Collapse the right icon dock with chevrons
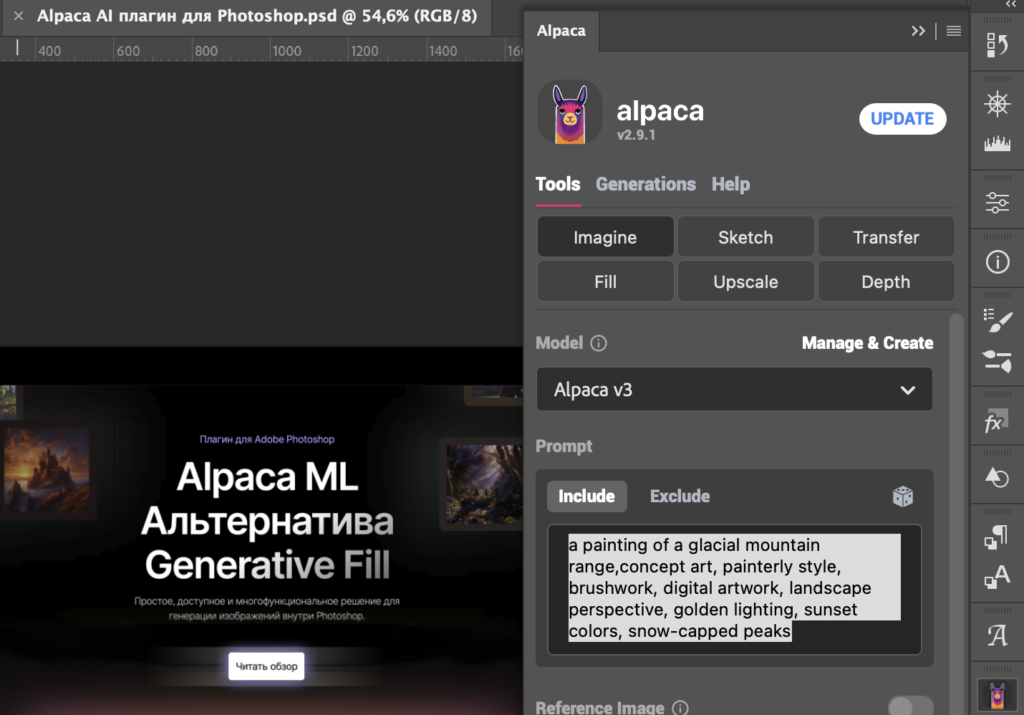 pos(1010,4)
